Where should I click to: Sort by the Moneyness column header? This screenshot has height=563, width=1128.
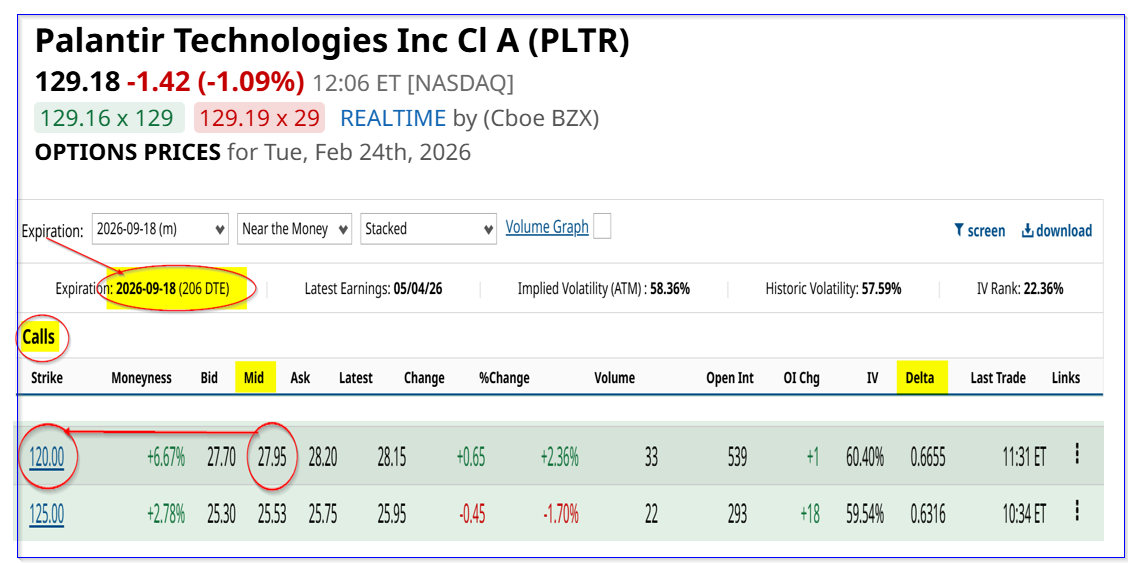tap(141, 378)
